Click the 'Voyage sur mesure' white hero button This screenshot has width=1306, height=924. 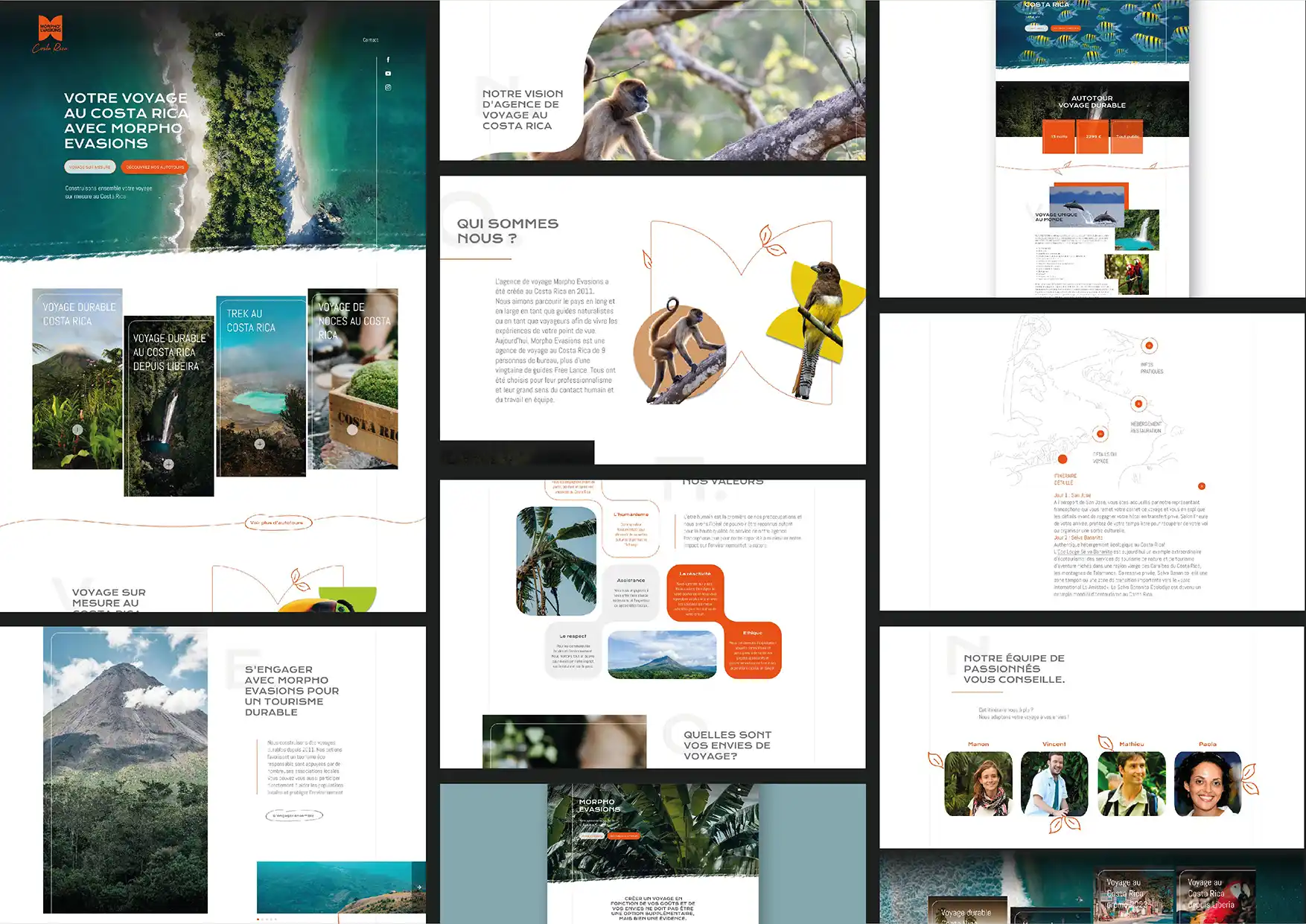tap(89, 168)
